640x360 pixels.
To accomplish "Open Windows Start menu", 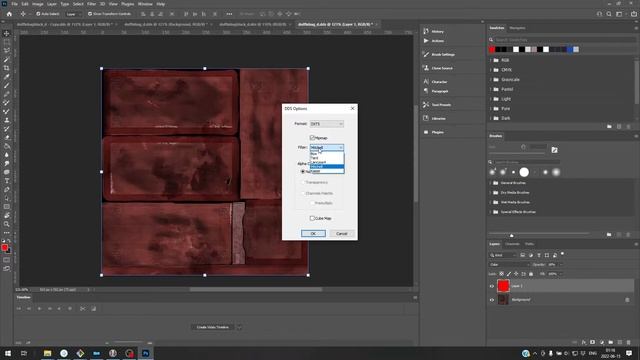I will click(x=8, y=353).
